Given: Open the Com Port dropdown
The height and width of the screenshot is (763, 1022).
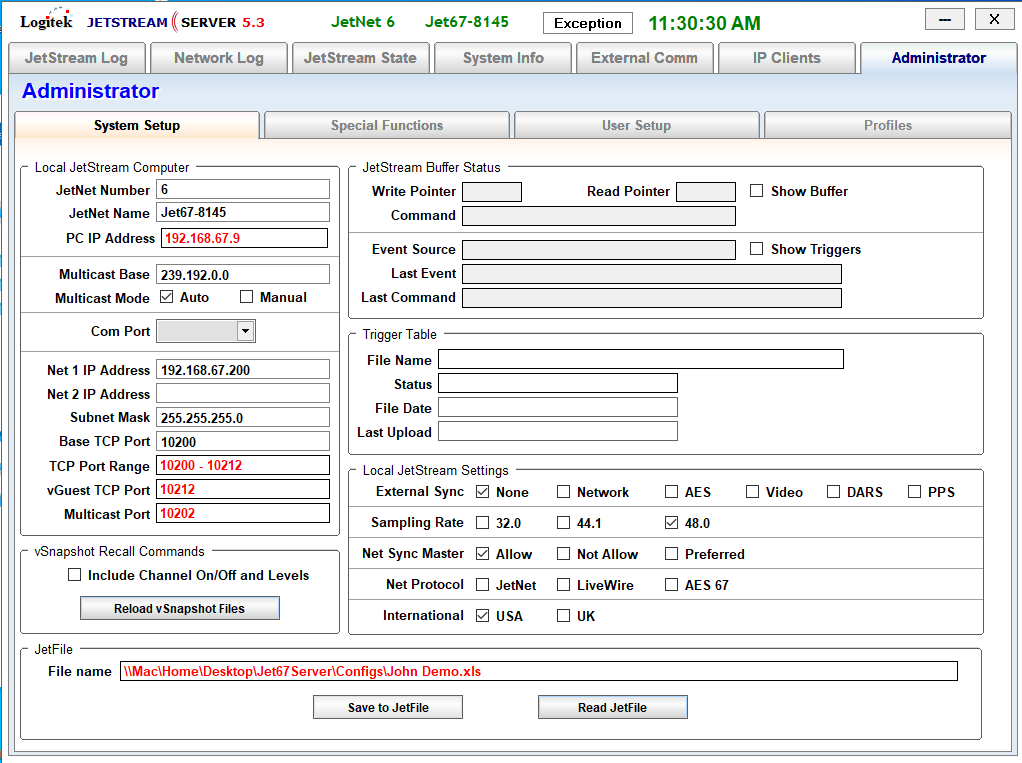Looking at the screenshot, I should (x=245, y=331).
